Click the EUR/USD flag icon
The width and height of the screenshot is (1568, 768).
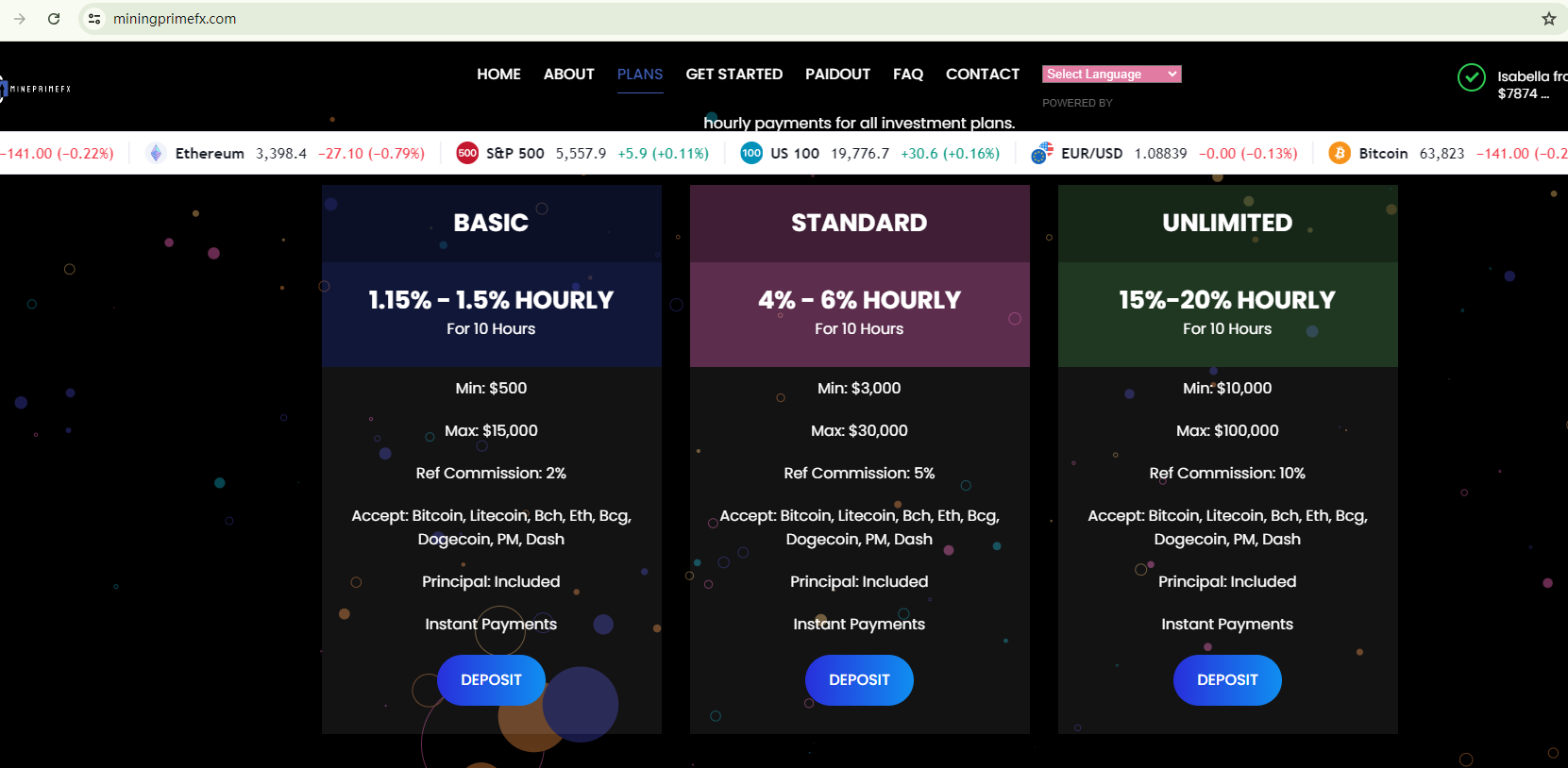click(x=1041, y=154)
